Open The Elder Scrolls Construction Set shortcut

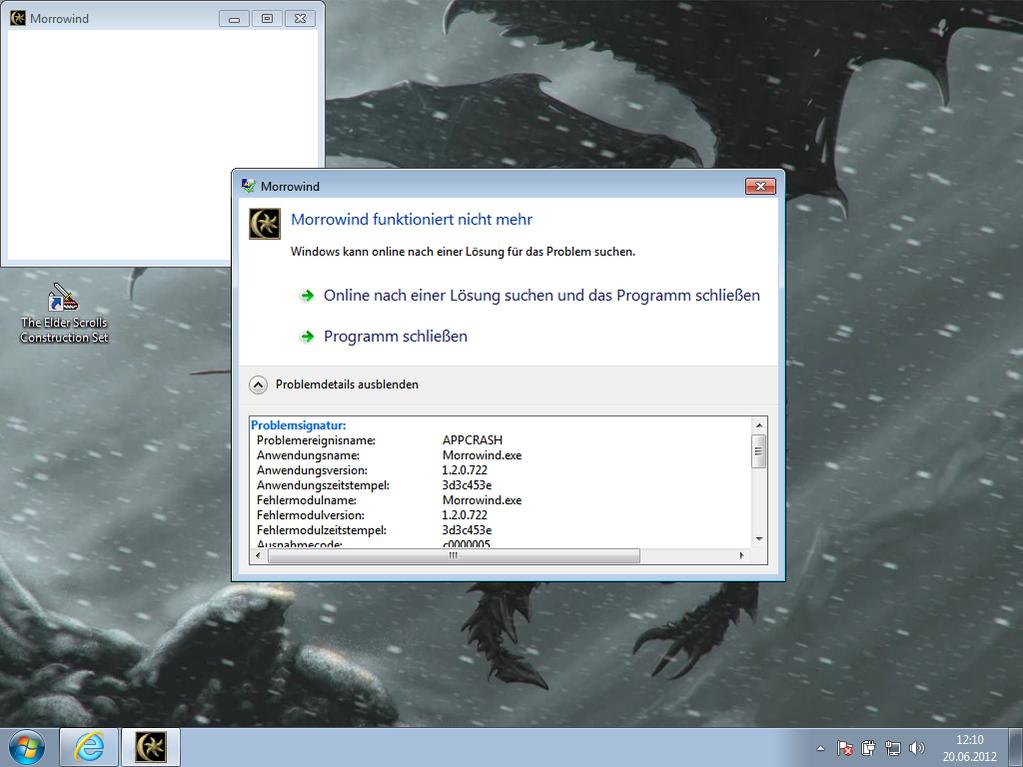64,313
